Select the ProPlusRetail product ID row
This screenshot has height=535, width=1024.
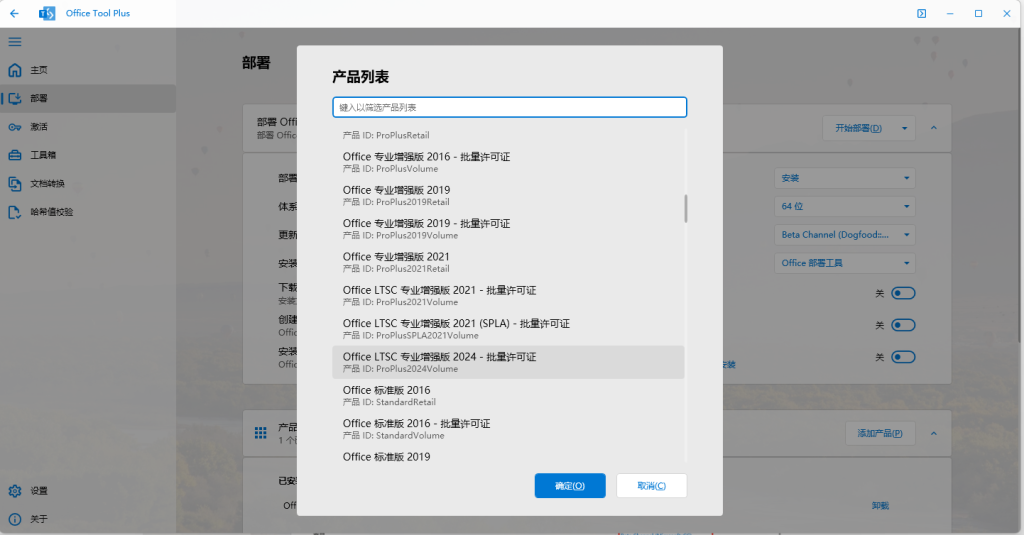(x=508, y=135)
